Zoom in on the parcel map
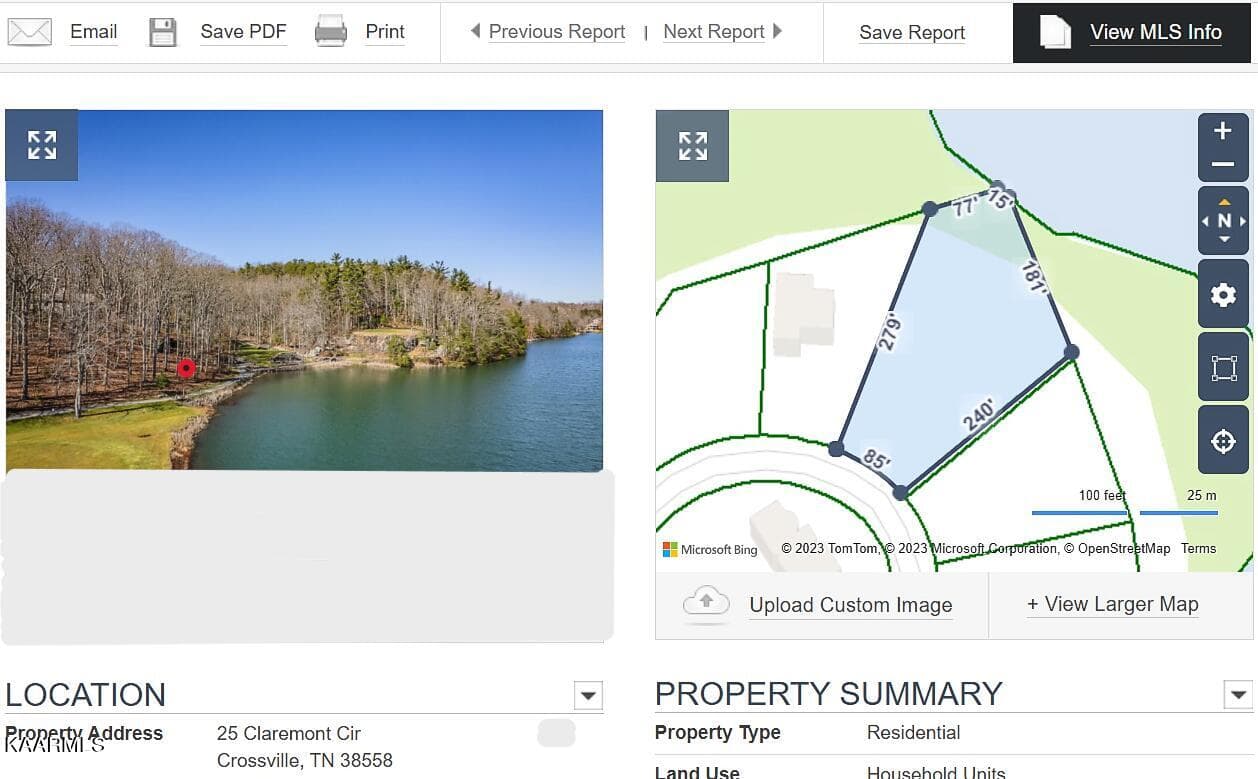 pyautogui.click(x=1222, y=131)
